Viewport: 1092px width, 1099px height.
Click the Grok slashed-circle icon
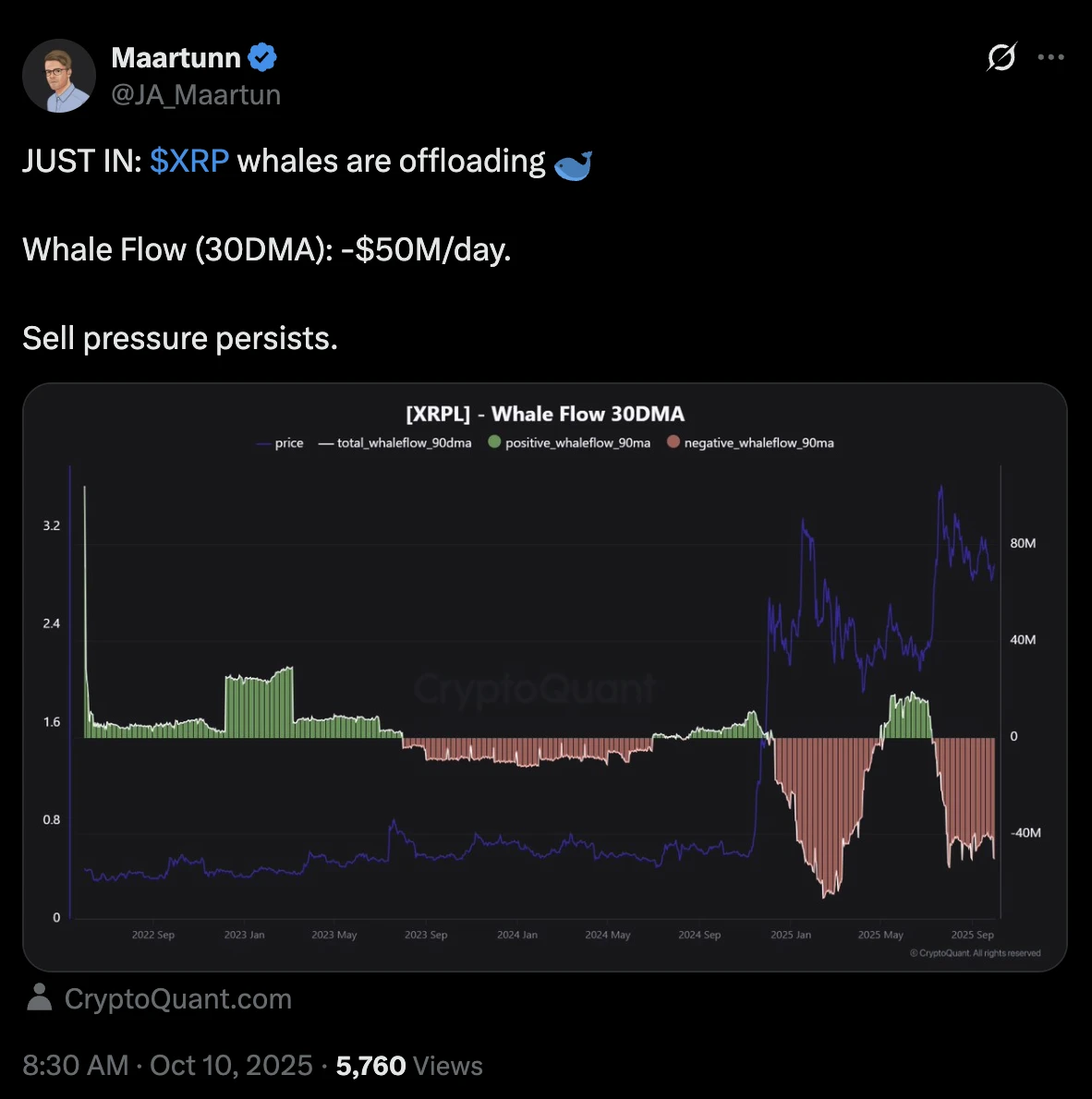[1001, 57]
